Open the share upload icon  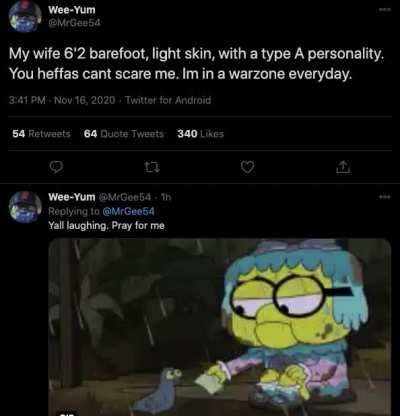(343, 167)
